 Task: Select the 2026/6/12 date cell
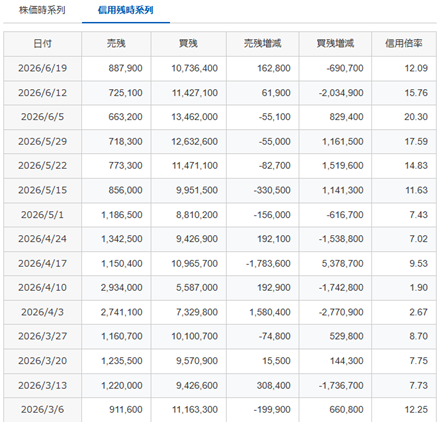point(42,93)
